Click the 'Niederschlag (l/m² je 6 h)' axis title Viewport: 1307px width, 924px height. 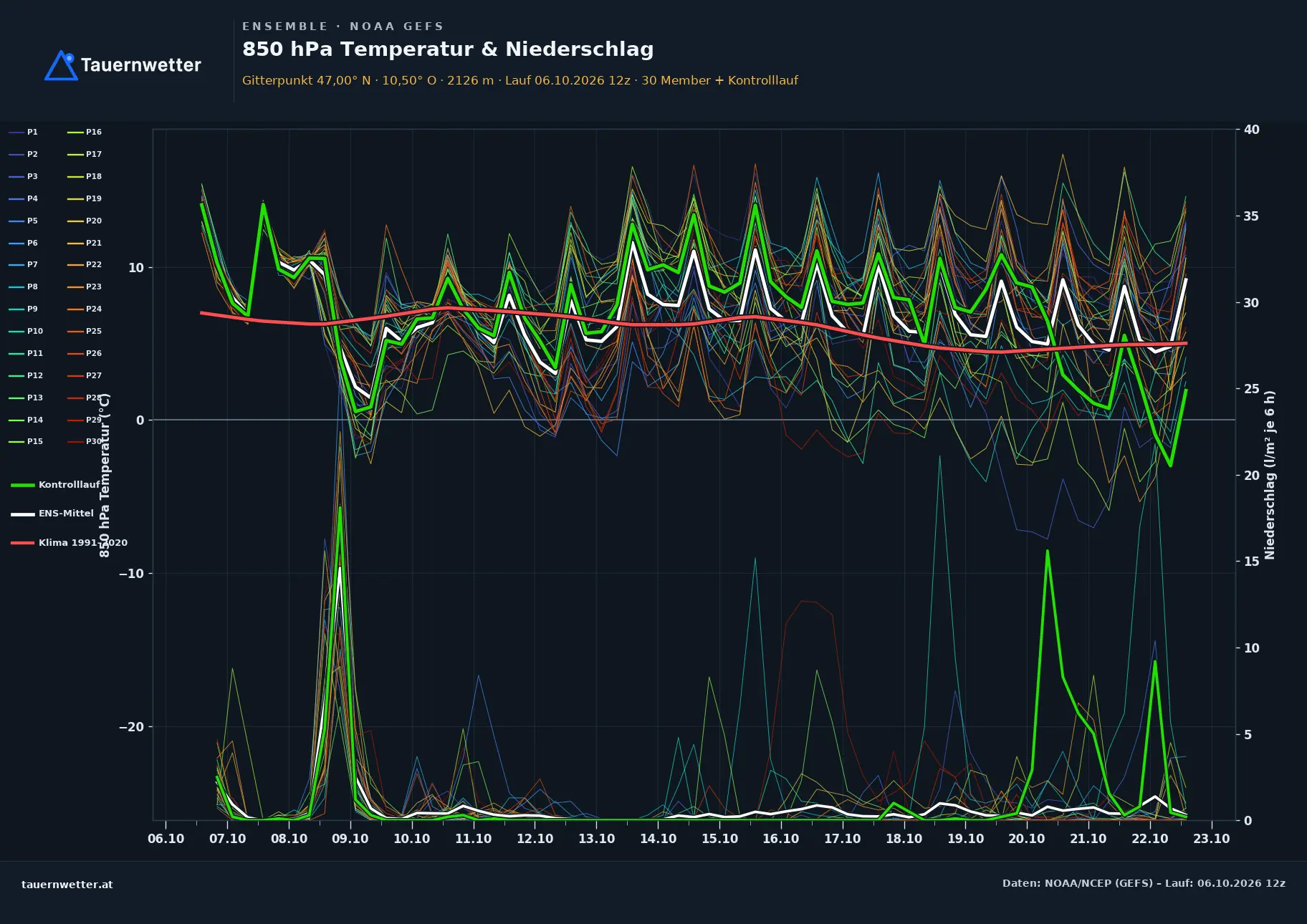click(x=1270, y=475)
